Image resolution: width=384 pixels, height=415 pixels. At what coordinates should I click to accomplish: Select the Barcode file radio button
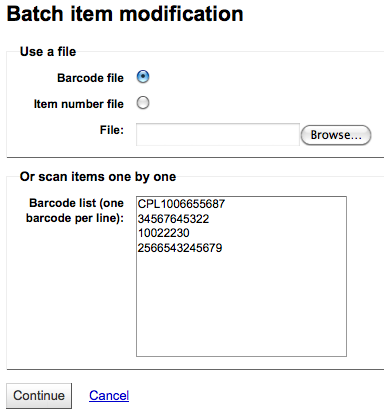point(143,77)
